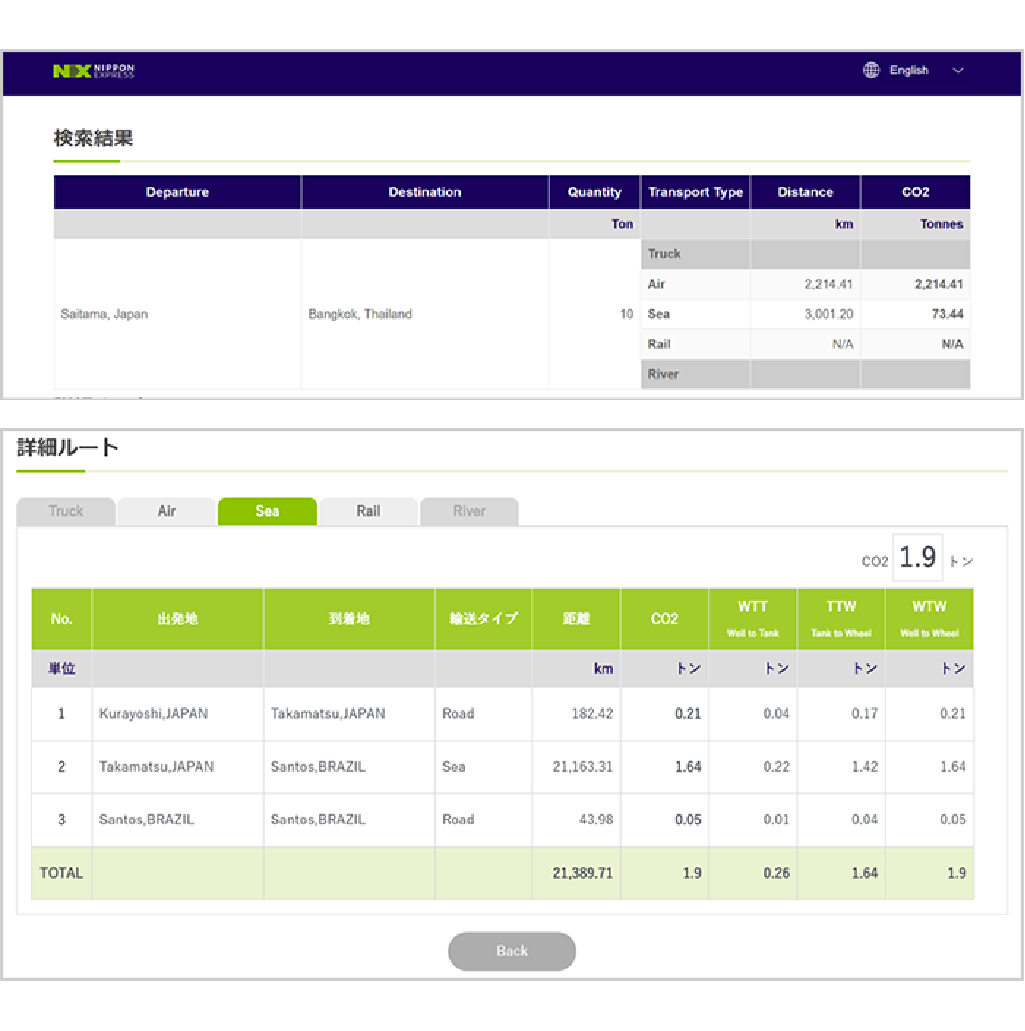This screenshot has width=1025, height=1031.
Task: Select the total distance 21,389.71
Action: (x=583, y=873)
